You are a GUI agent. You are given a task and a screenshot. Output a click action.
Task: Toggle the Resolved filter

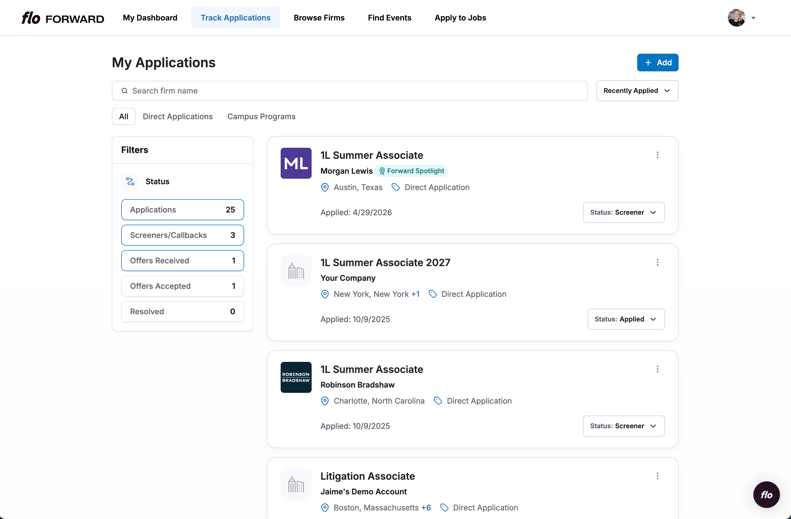[183, 312]
